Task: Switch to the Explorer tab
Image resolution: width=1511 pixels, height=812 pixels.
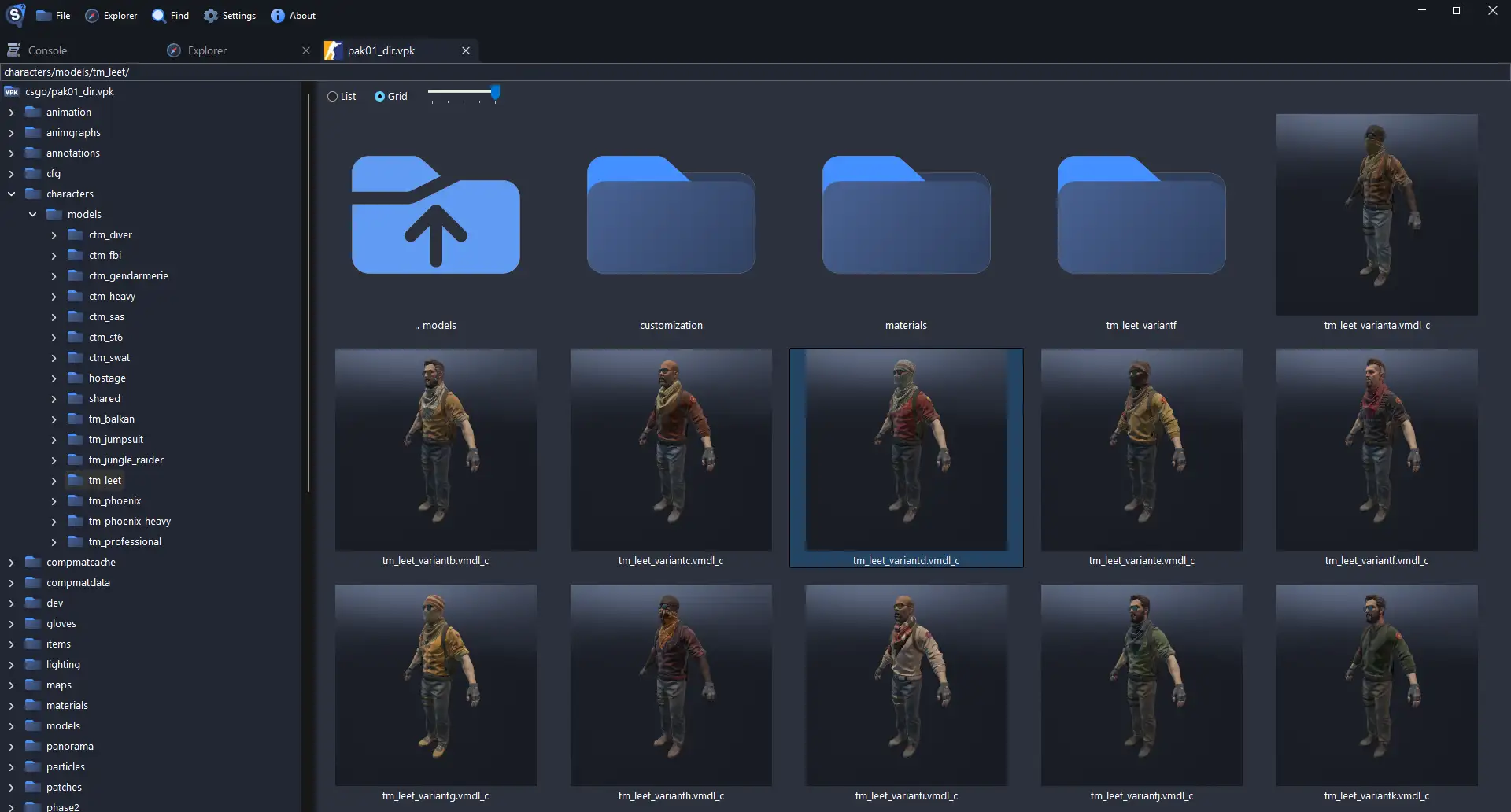Action: point(207,50)
